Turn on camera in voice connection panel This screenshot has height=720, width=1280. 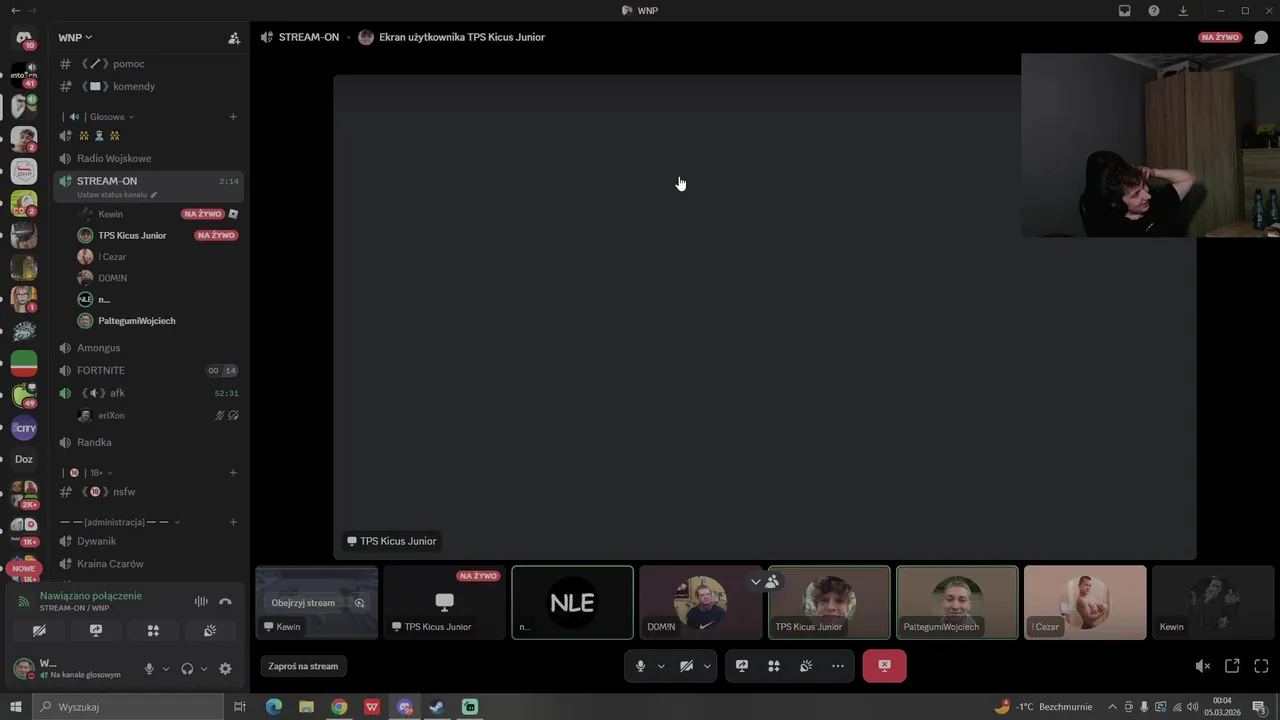click(39, 631)
